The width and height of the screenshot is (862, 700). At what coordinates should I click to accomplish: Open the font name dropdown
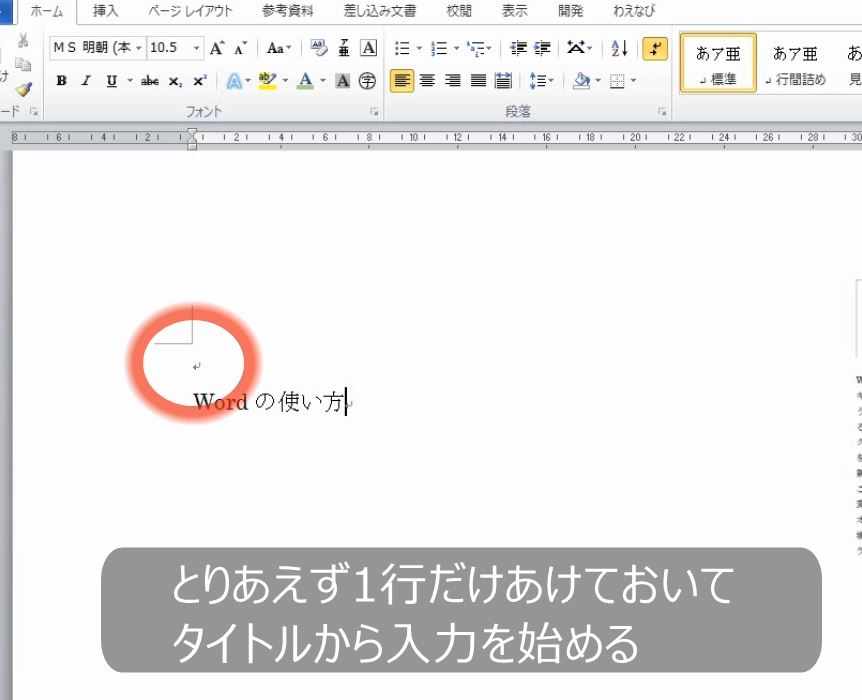(139, 48)
